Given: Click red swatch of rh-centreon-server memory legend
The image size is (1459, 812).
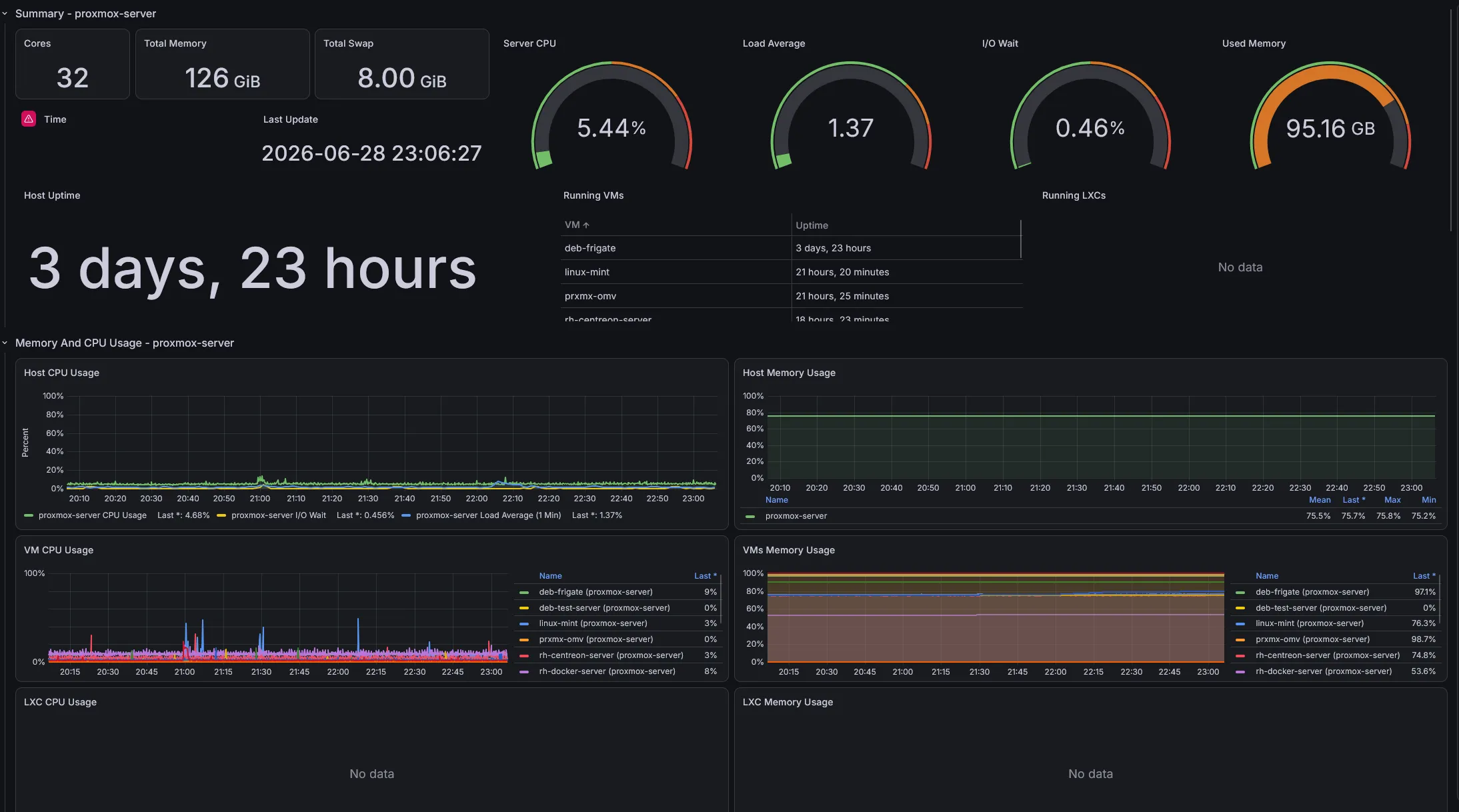Looking at the screenshot, I should click(x=1240, y=655).
